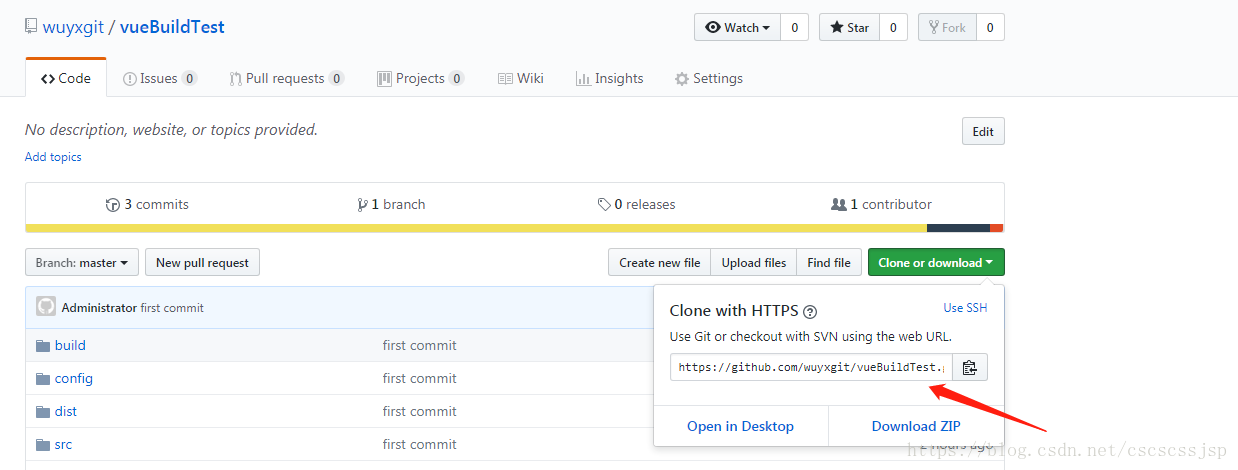Copy the clone URL to clipboard
This screenshot has height=470, width=1238.
[x=969, y=367]
